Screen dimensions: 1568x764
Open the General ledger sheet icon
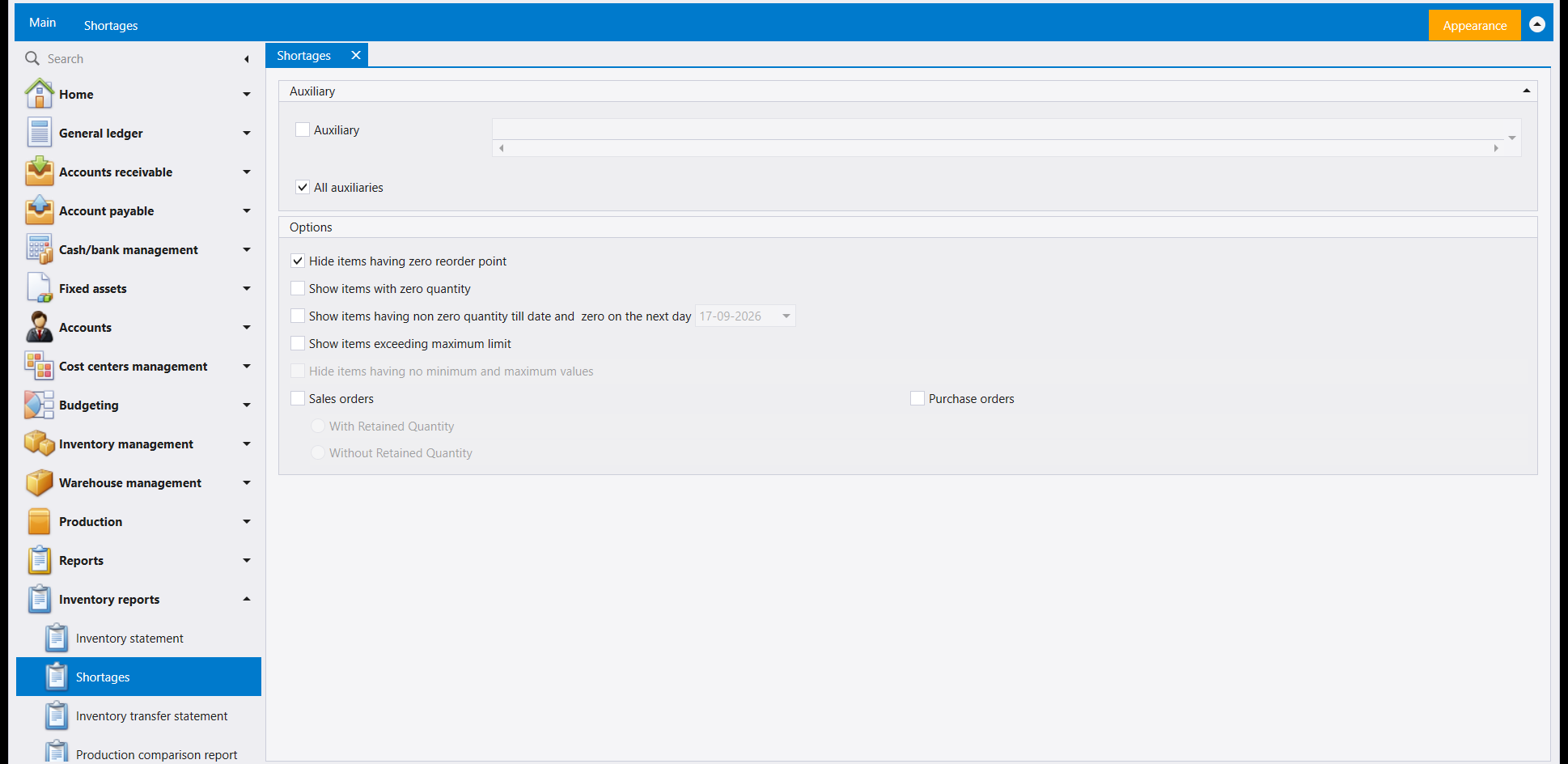coord(39,133)
